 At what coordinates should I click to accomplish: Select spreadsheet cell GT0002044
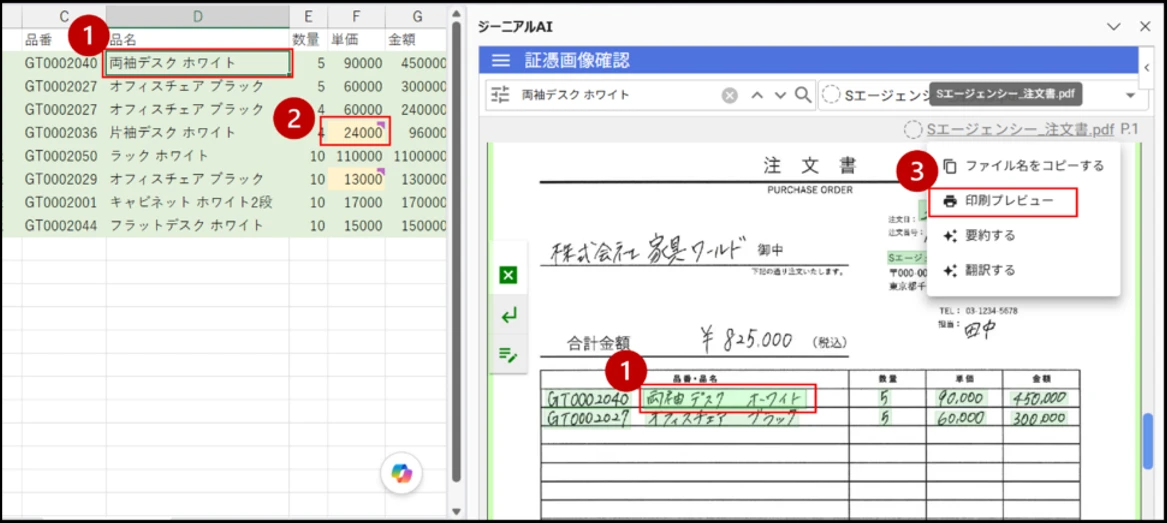point(63,225)
